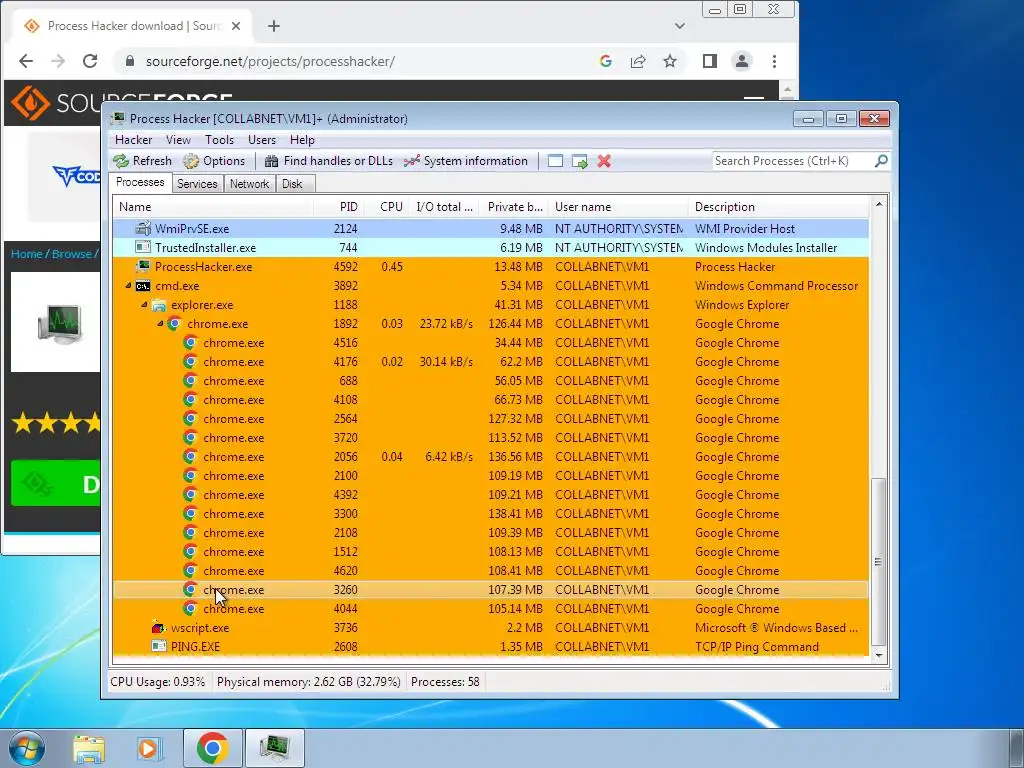Select PING.EXE process row
The image size is (1024, 768).
[x=491, y=647]
